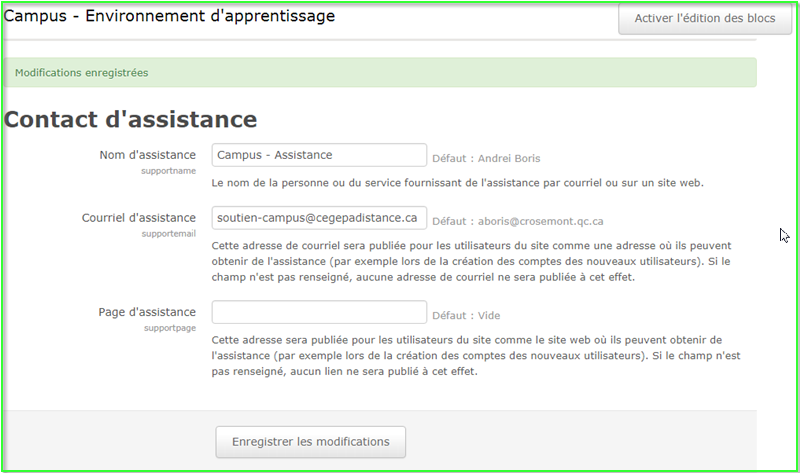Click the description under the 'Nom d'assistance' field
800x473 pixels.
[x=458, y=184]
